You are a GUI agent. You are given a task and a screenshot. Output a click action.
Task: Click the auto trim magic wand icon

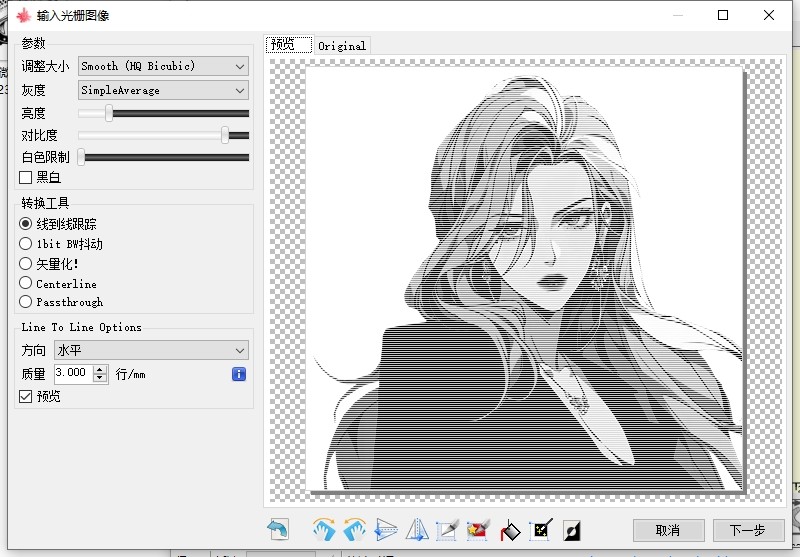click(541, 529)
